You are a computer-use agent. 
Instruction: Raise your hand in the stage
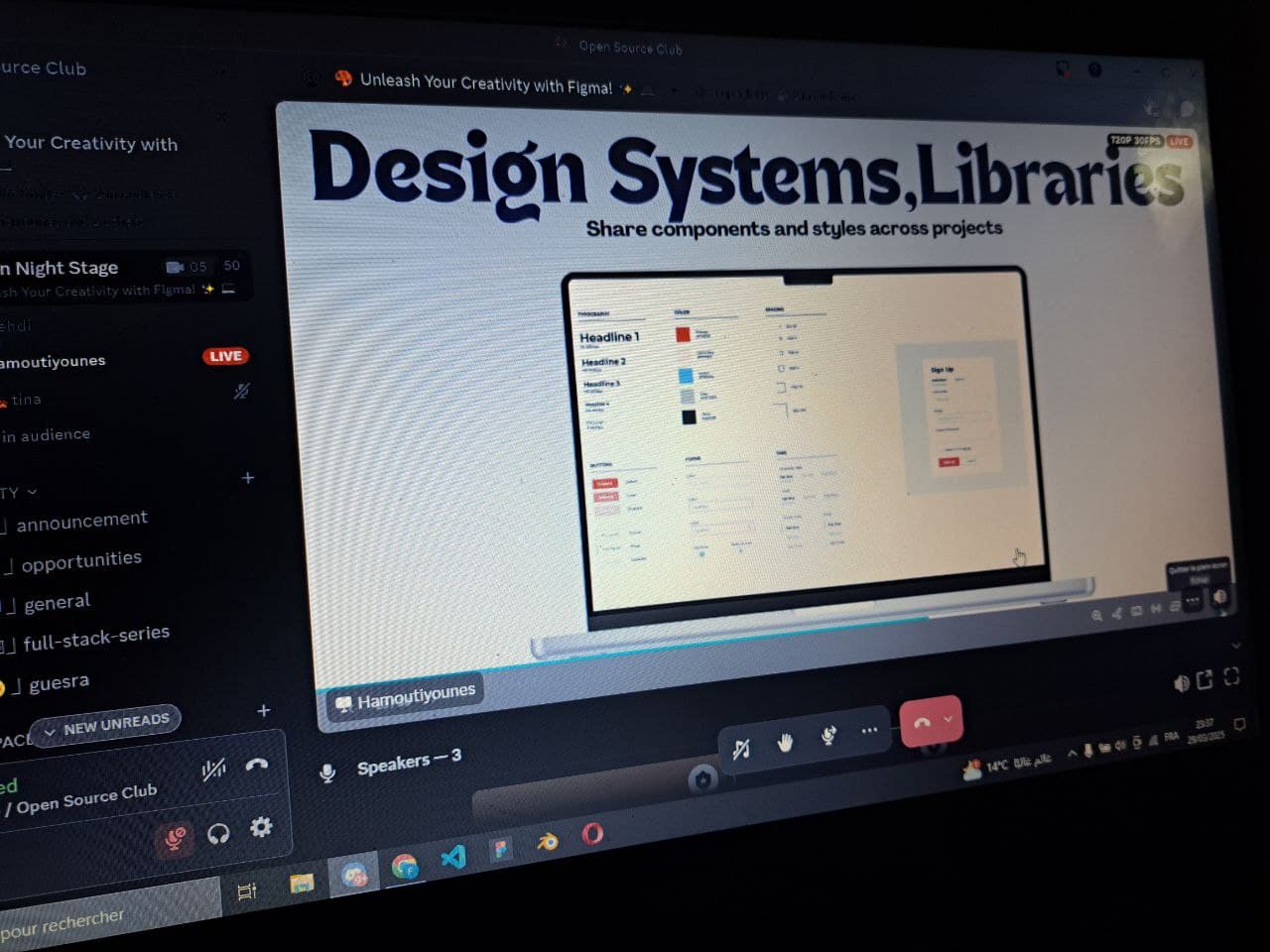pyautogui.click(x=785, y=742)
